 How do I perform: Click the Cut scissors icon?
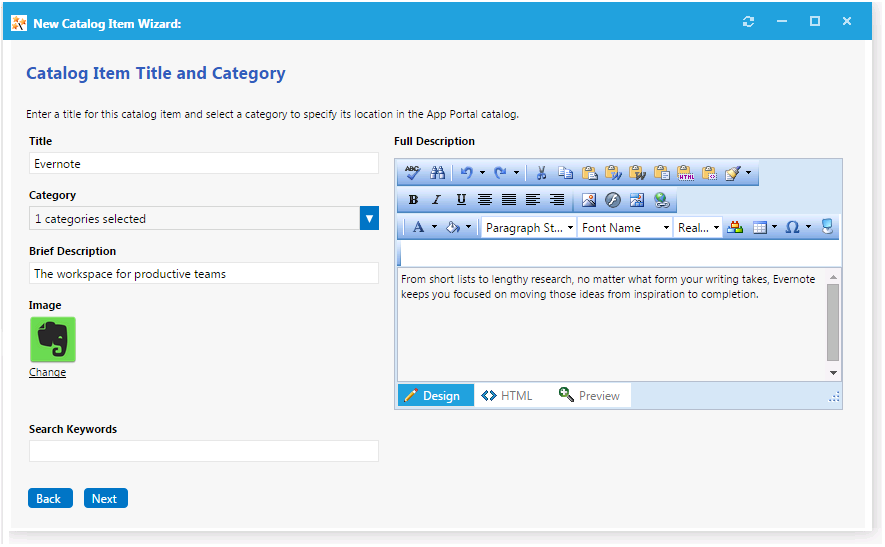click(x=541, y=173)
